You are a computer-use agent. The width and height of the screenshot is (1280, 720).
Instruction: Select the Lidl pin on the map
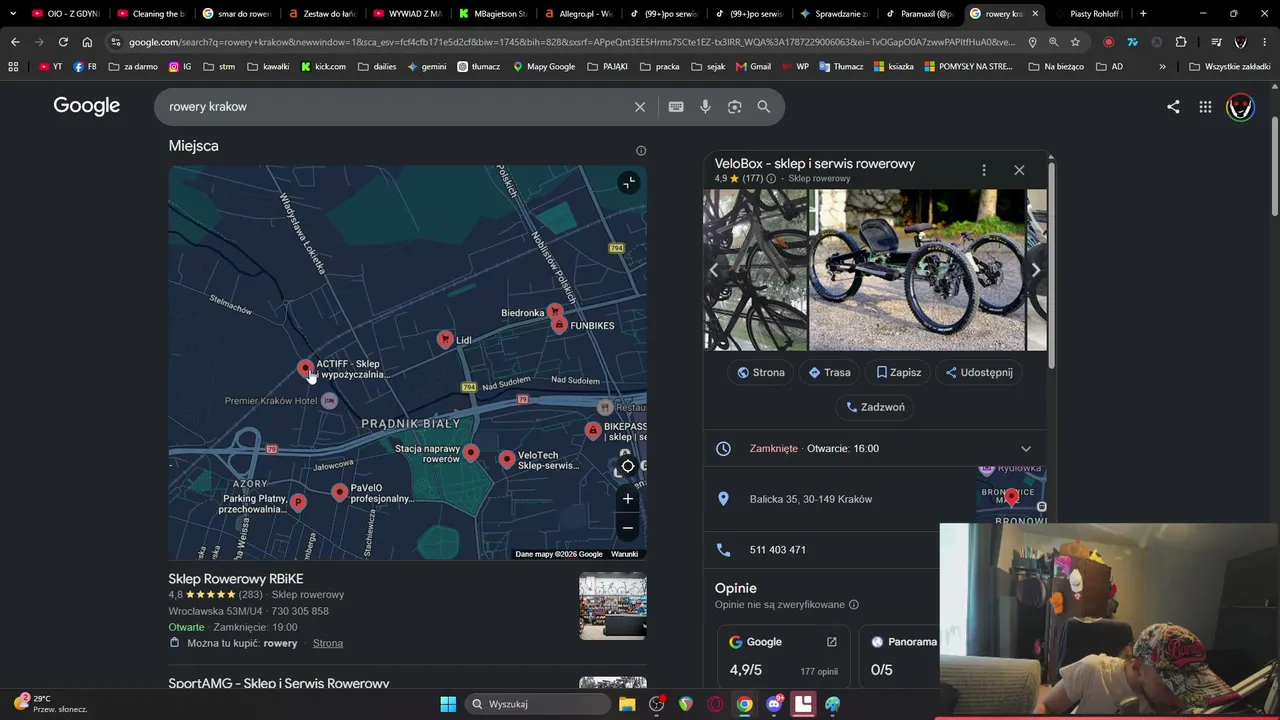445,340
